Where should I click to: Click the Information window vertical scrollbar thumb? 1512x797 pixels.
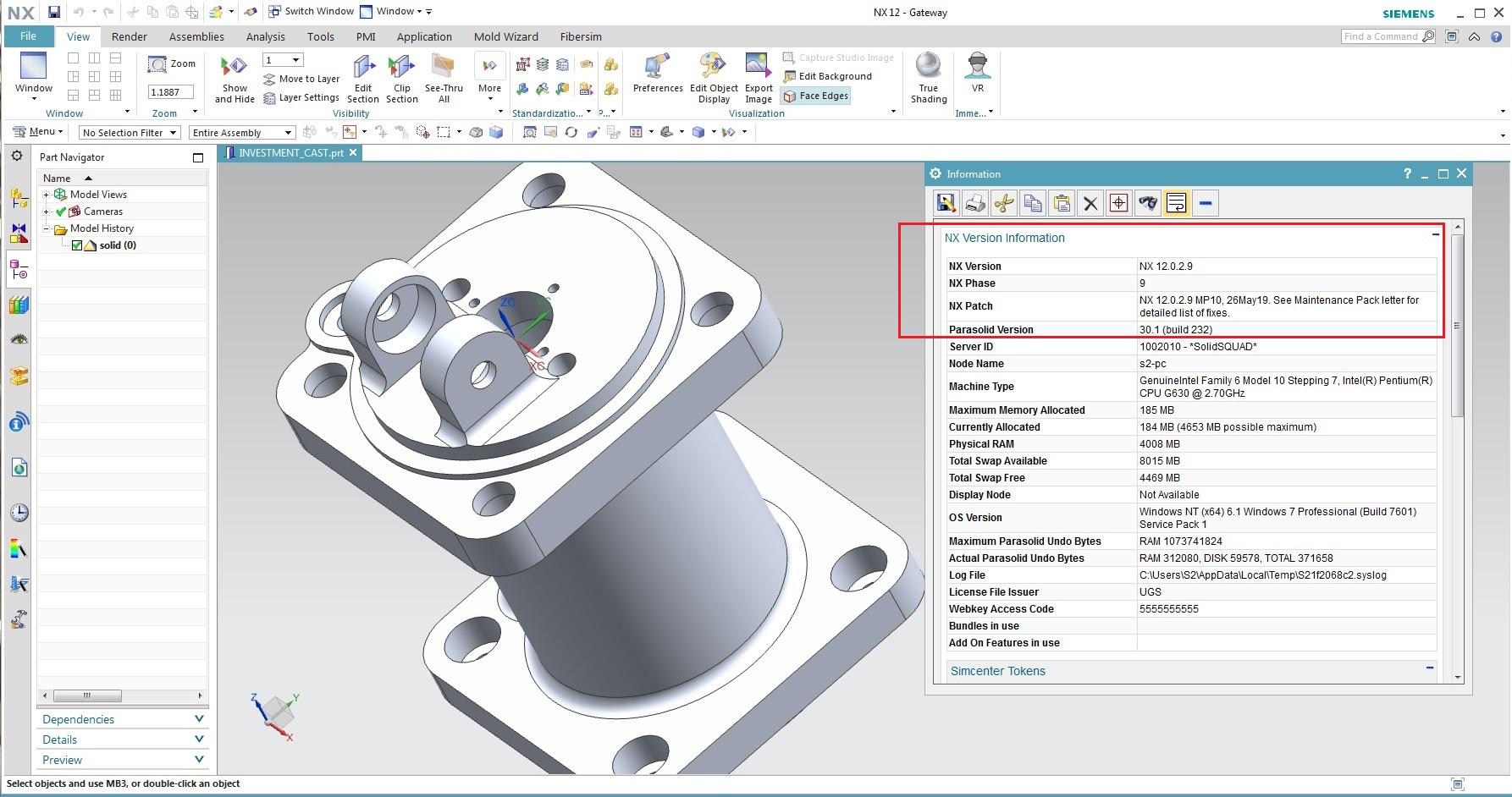click(1457, 326)
